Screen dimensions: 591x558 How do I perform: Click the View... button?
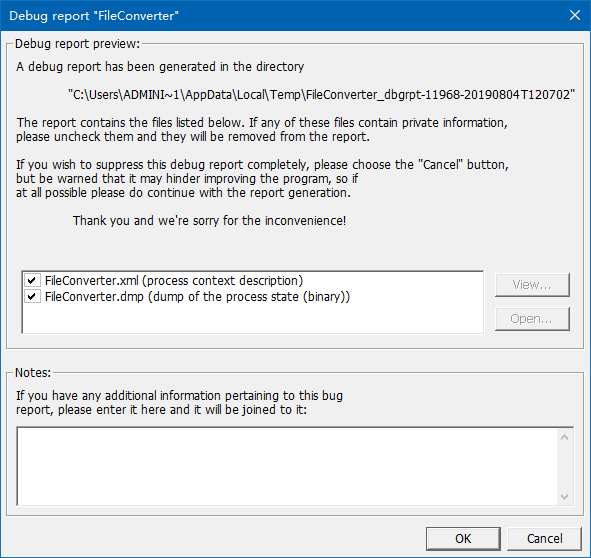(532, 285)
